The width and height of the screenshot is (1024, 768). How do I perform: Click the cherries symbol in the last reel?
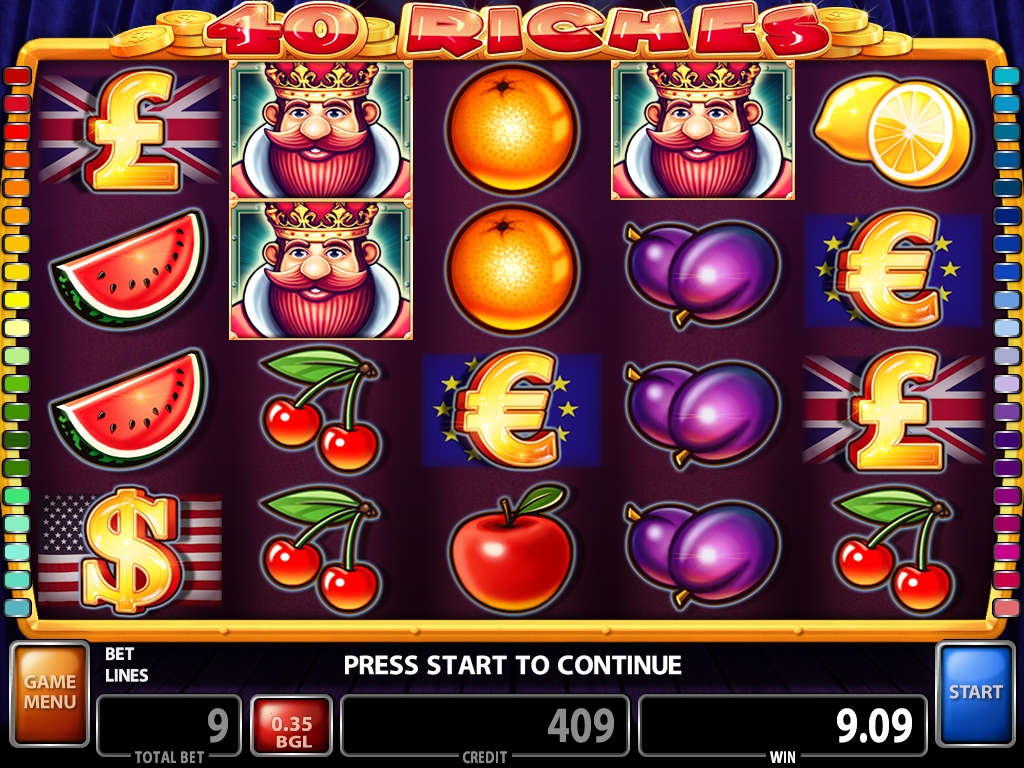[893, 549]
